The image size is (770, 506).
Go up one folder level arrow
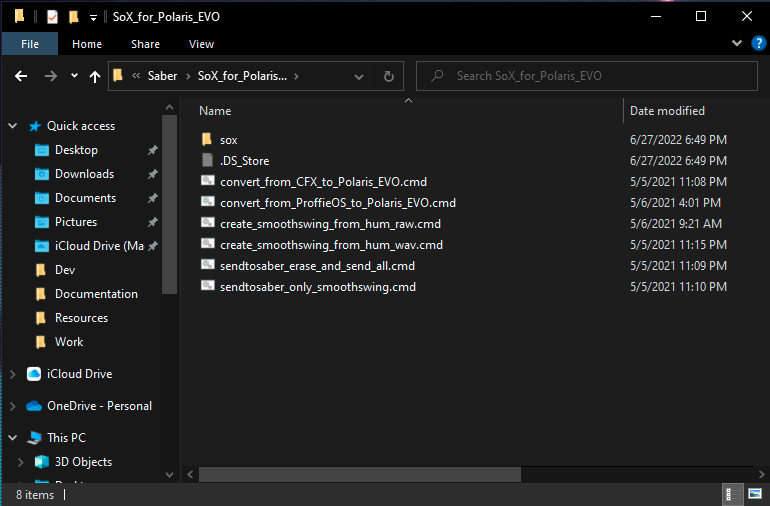[95, 76]
